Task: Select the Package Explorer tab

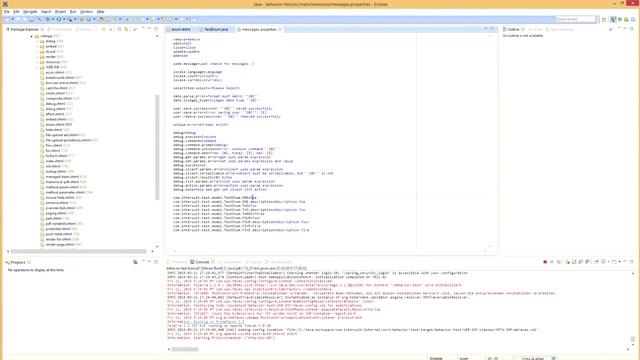Action: point(24,29)
